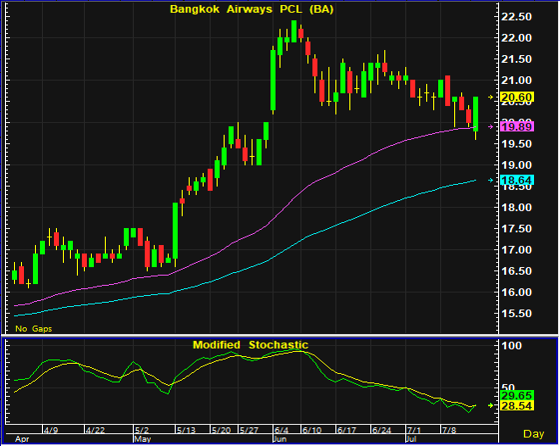
Task: Click the 22.50 price axis label
Action: (516, 17)
